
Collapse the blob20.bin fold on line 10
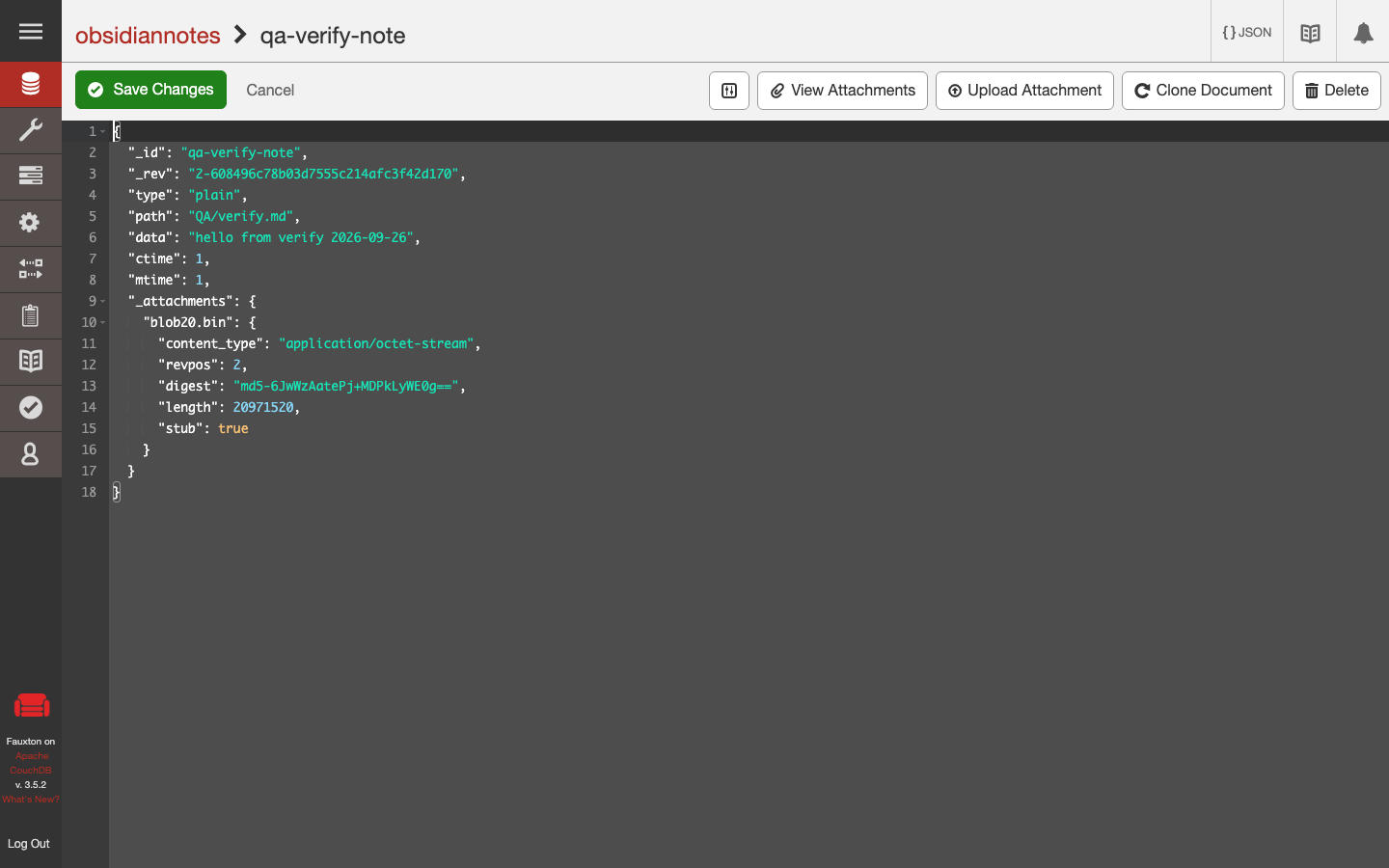point(103,322)
